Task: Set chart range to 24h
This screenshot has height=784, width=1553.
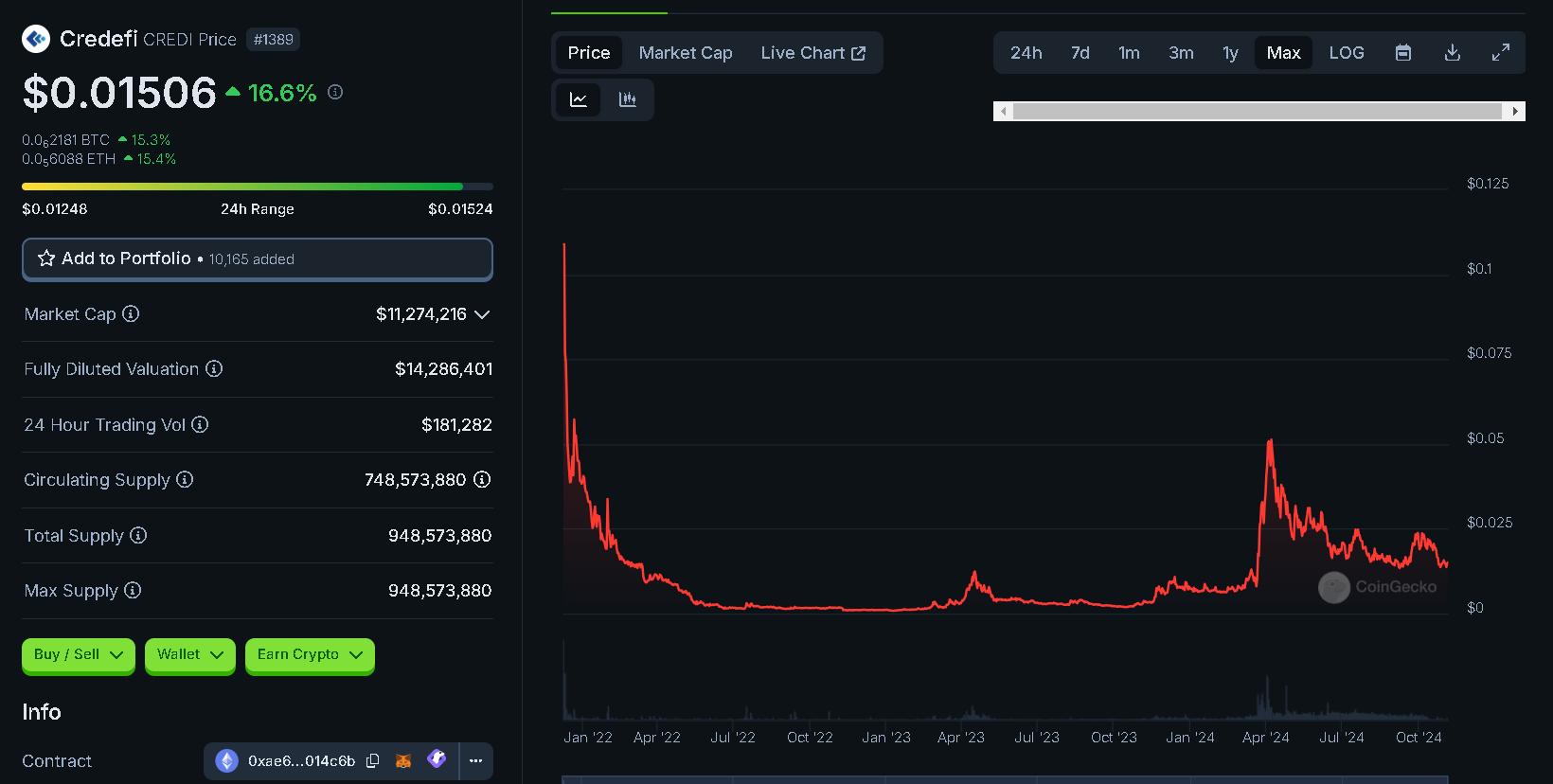Action: pos(1026,53)
